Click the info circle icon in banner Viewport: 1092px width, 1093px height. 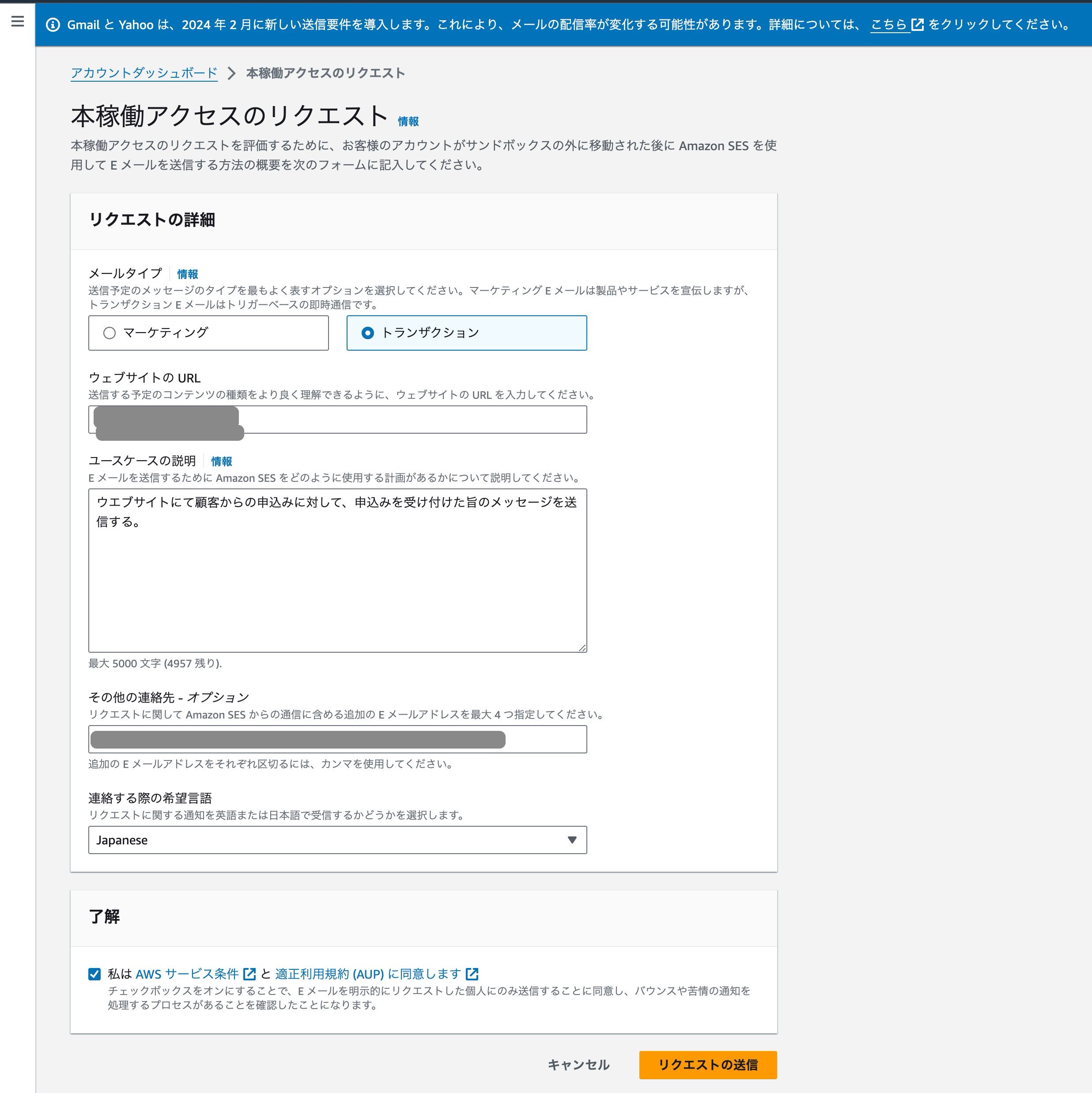click(53, 25)
